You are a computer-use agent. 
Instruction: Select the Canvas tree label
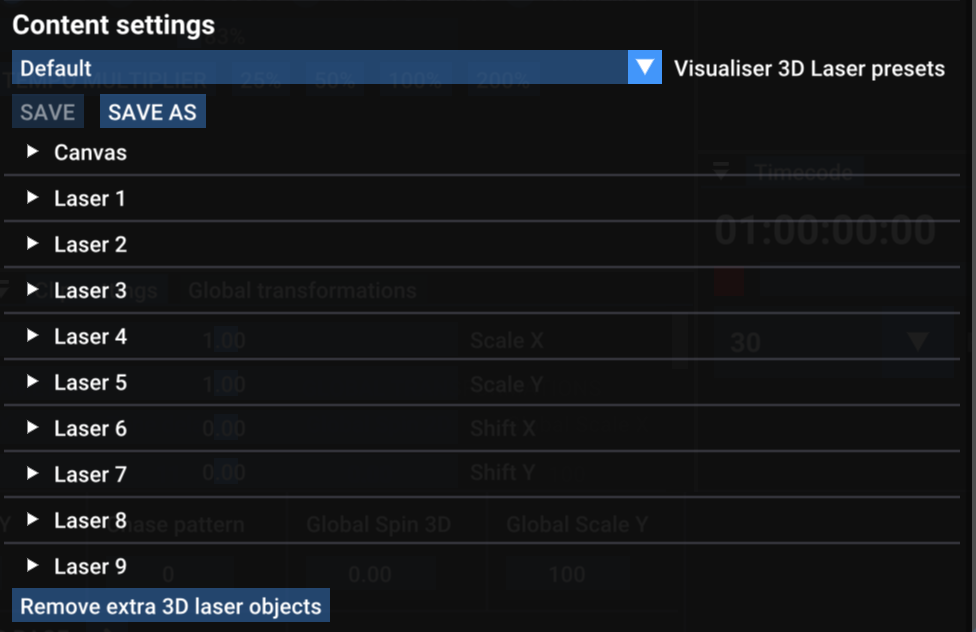(x=90, y=153)
